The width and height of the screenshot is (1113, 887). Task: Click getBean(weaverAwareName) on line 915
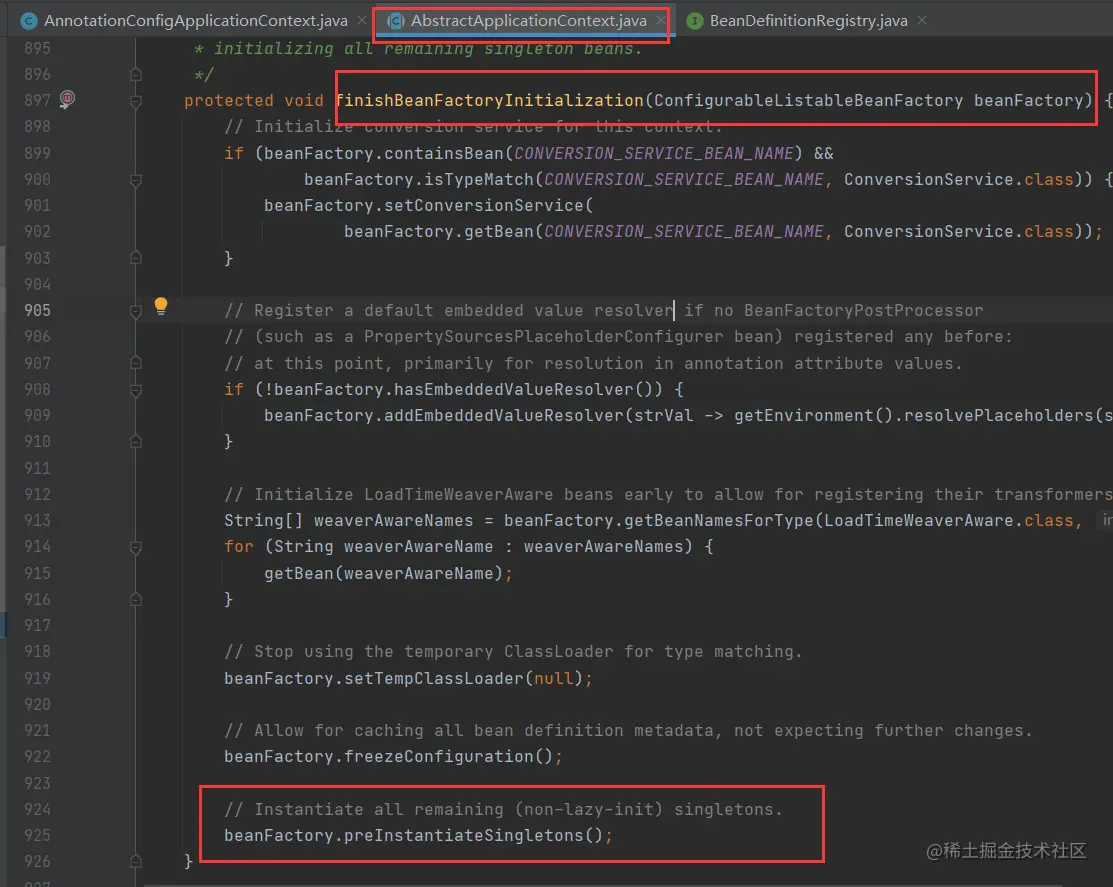tap(384, 573)
